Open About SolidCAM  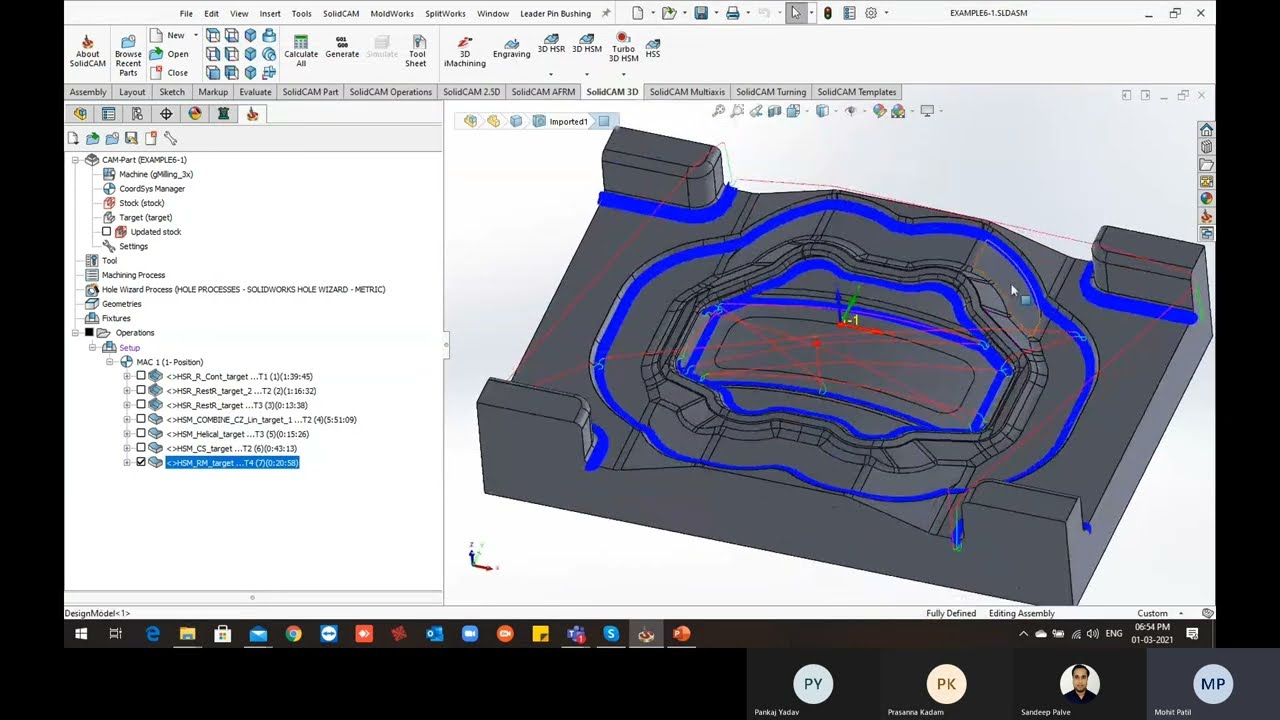tap(87, 52)
